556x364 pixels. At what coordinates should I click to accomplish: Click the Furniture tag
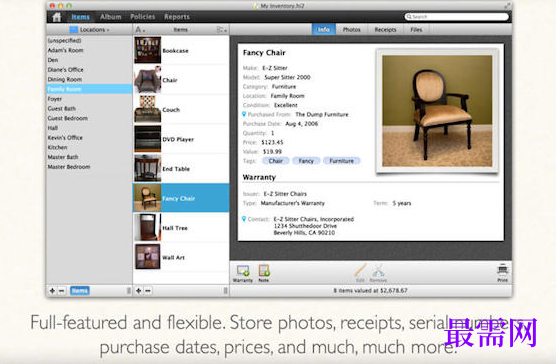[341, 161]
